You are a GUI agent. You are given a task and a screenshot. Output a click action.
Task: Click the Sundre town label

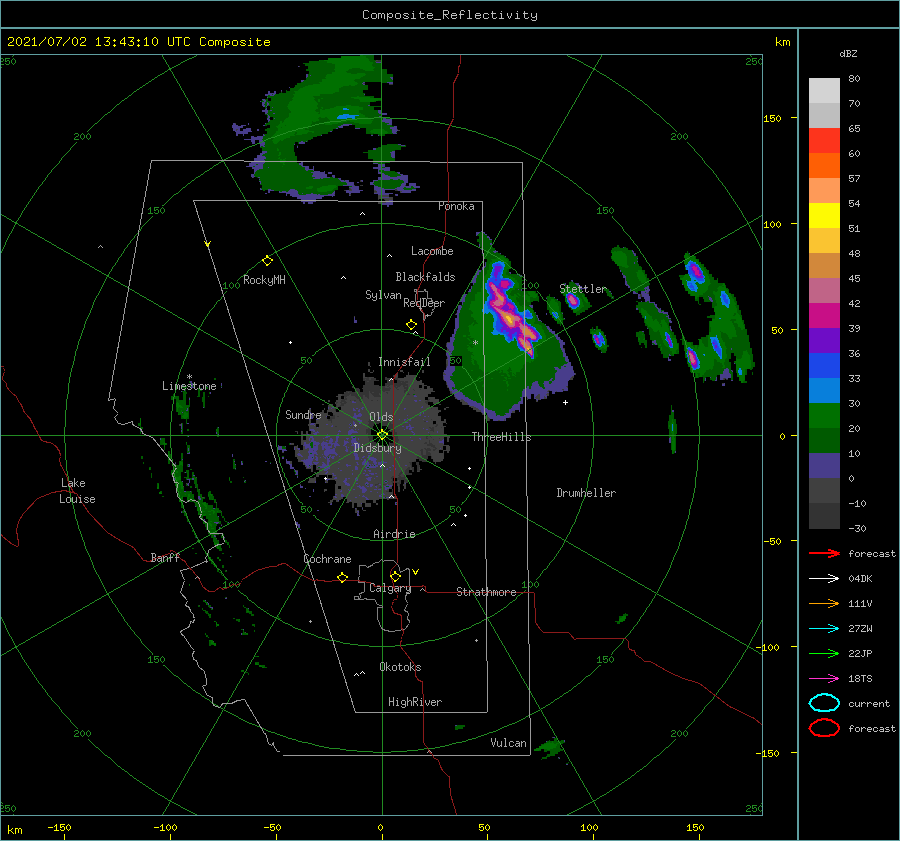pyautogui.click(x=303, y=414)
